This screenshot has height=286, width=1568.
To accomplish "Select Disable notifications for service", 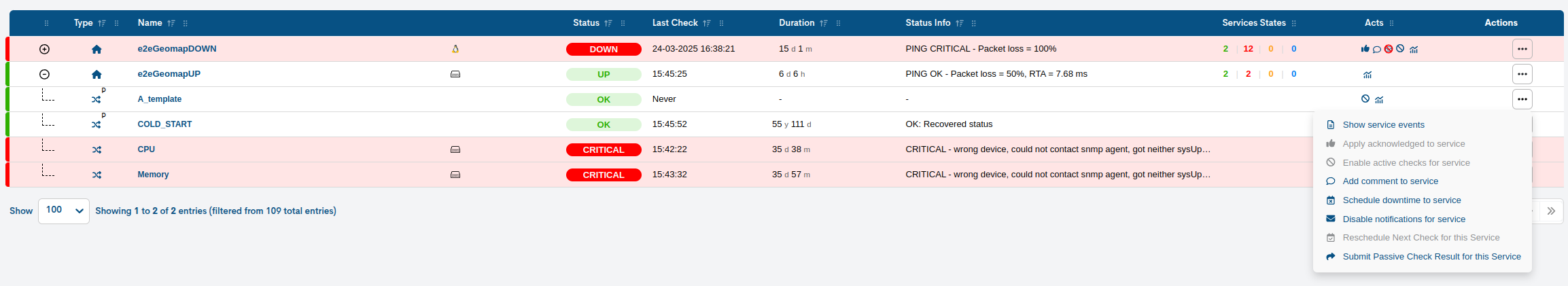I will 1404,219.
